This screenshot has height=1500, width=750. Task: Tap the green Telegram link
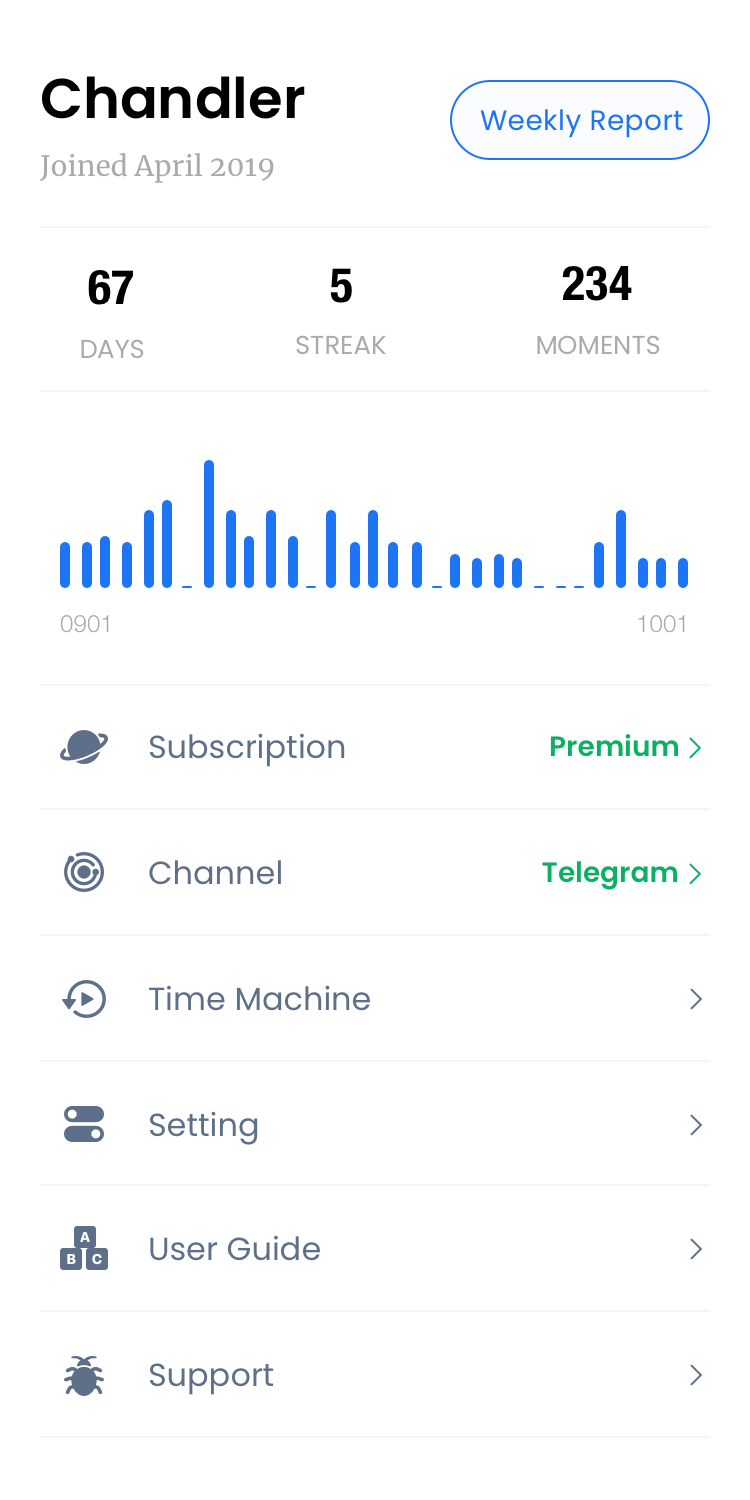(x=610, y=873)
